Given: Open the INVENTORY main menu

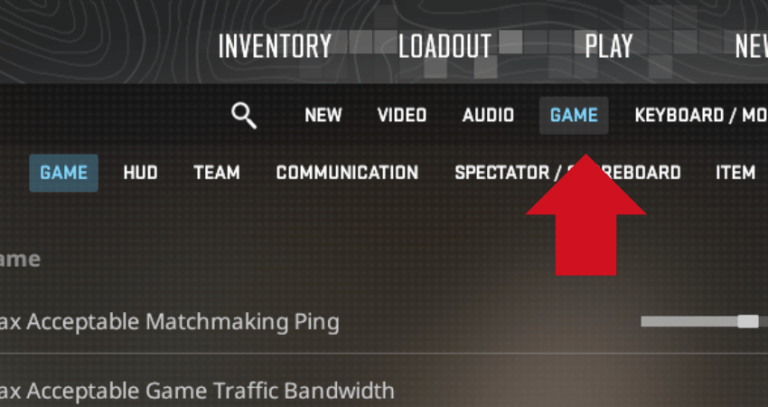Looking at the screenshot, I should point(275,47).
